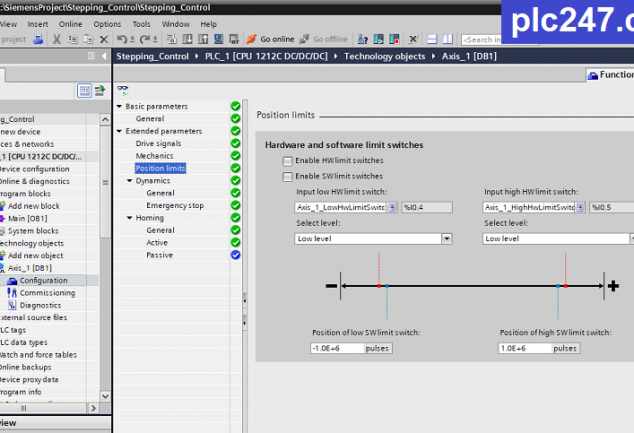Click the Go online button
Screen dimensions: 634x433
point(271,39)
